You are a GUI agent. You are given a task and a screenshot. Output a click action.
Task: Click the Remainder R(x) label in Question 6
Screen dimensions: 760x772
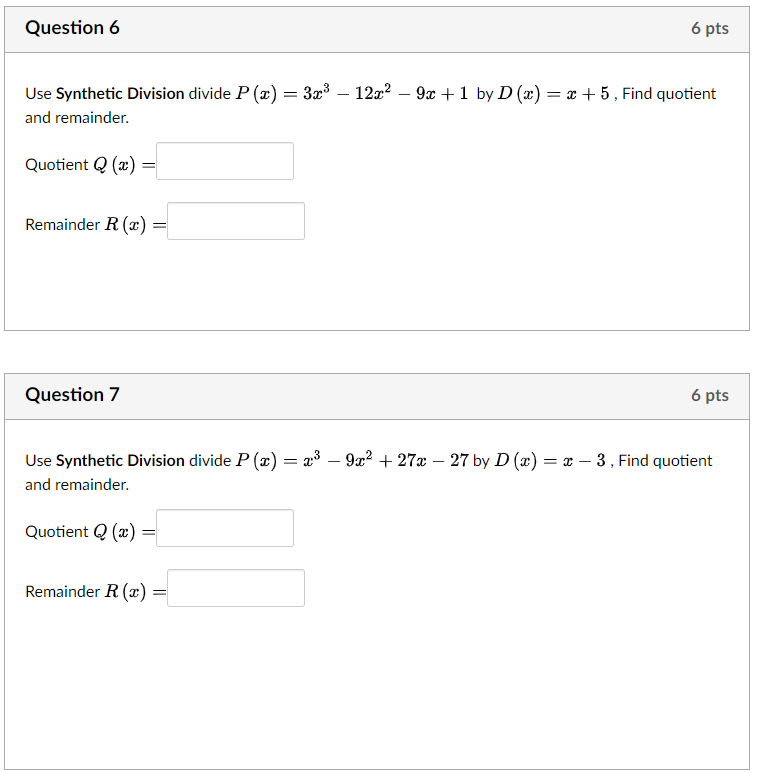(x=94, y=225)
